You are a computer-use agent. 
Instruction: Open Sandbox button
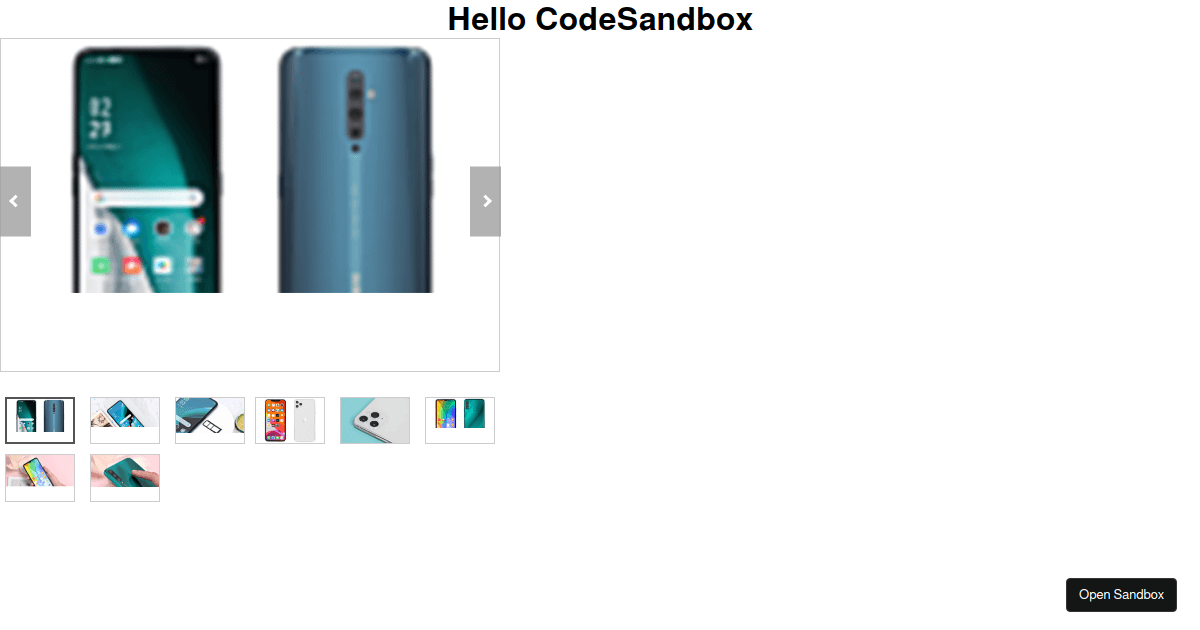[1121, 594]
